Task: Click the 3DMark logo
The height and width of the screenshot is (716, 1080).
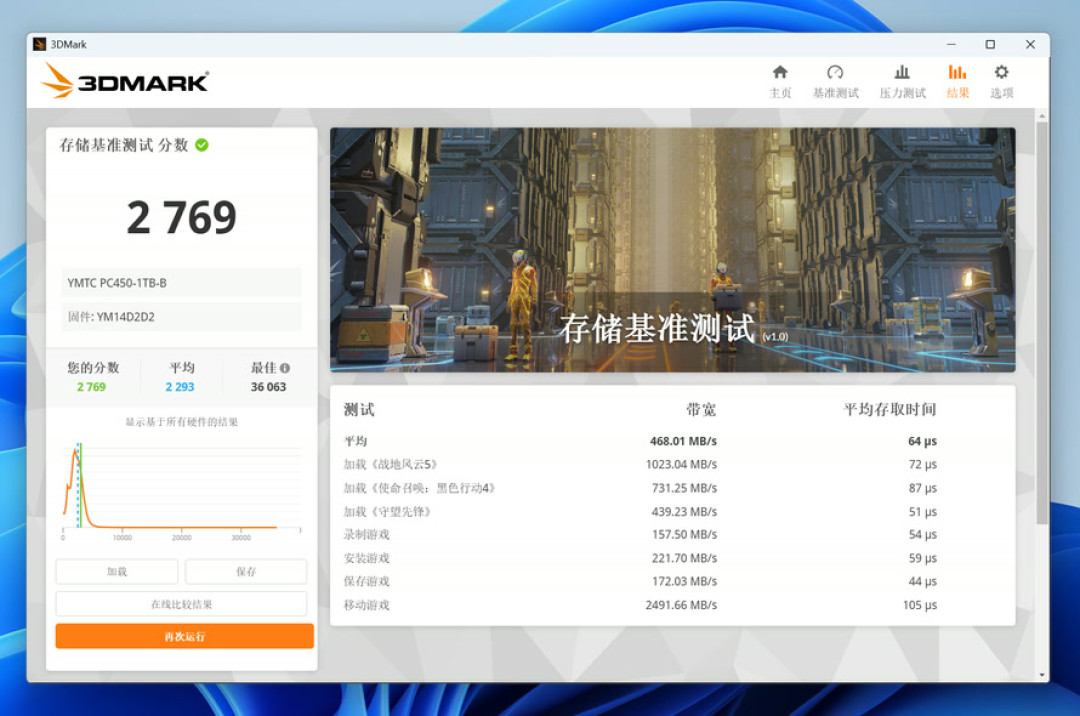Action: [125, 81]
